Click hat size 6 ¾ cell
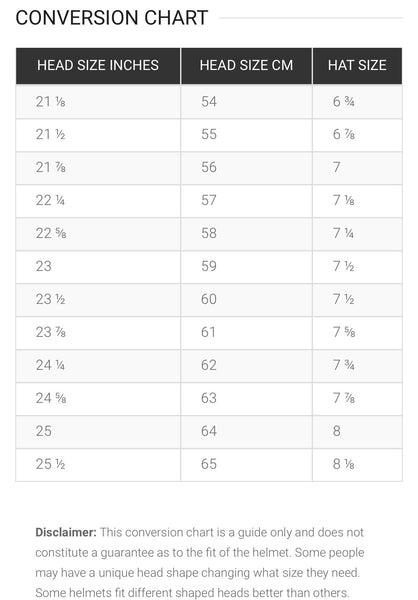The width and height of the screenshot is (418, 600). pos(357,102)
